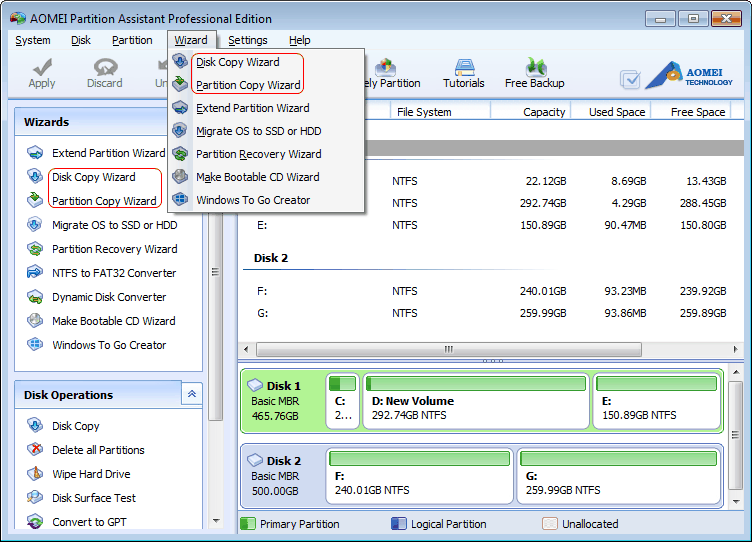The width and height of the screenshot is (752, 542).
Task: Select the E: partition block on Disk 1
Action: (x=657, y=401)
